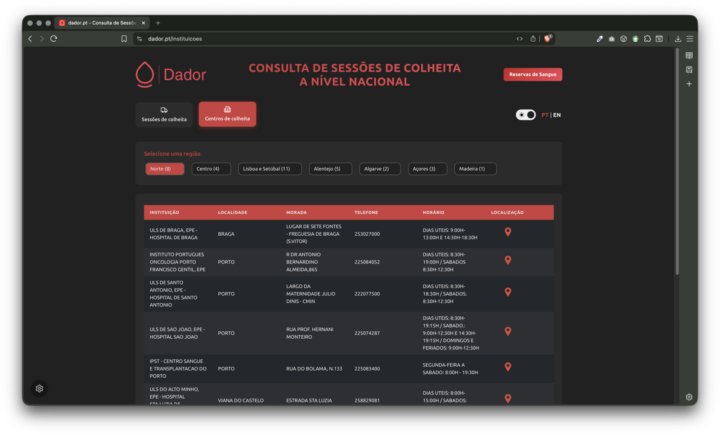Click the Dador blood drop logo
This screenshot has height=435, width=720.
click(145, 74)
